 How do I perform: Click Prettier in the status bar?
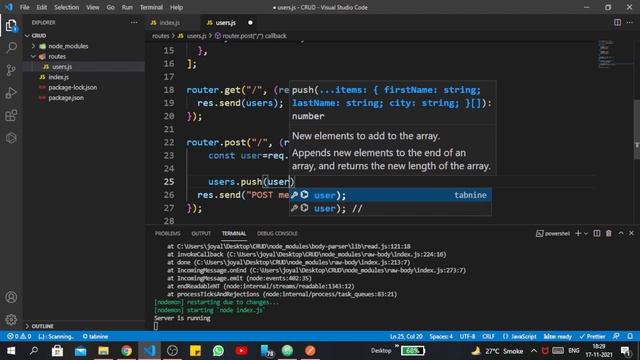click(x=592, y=336)
